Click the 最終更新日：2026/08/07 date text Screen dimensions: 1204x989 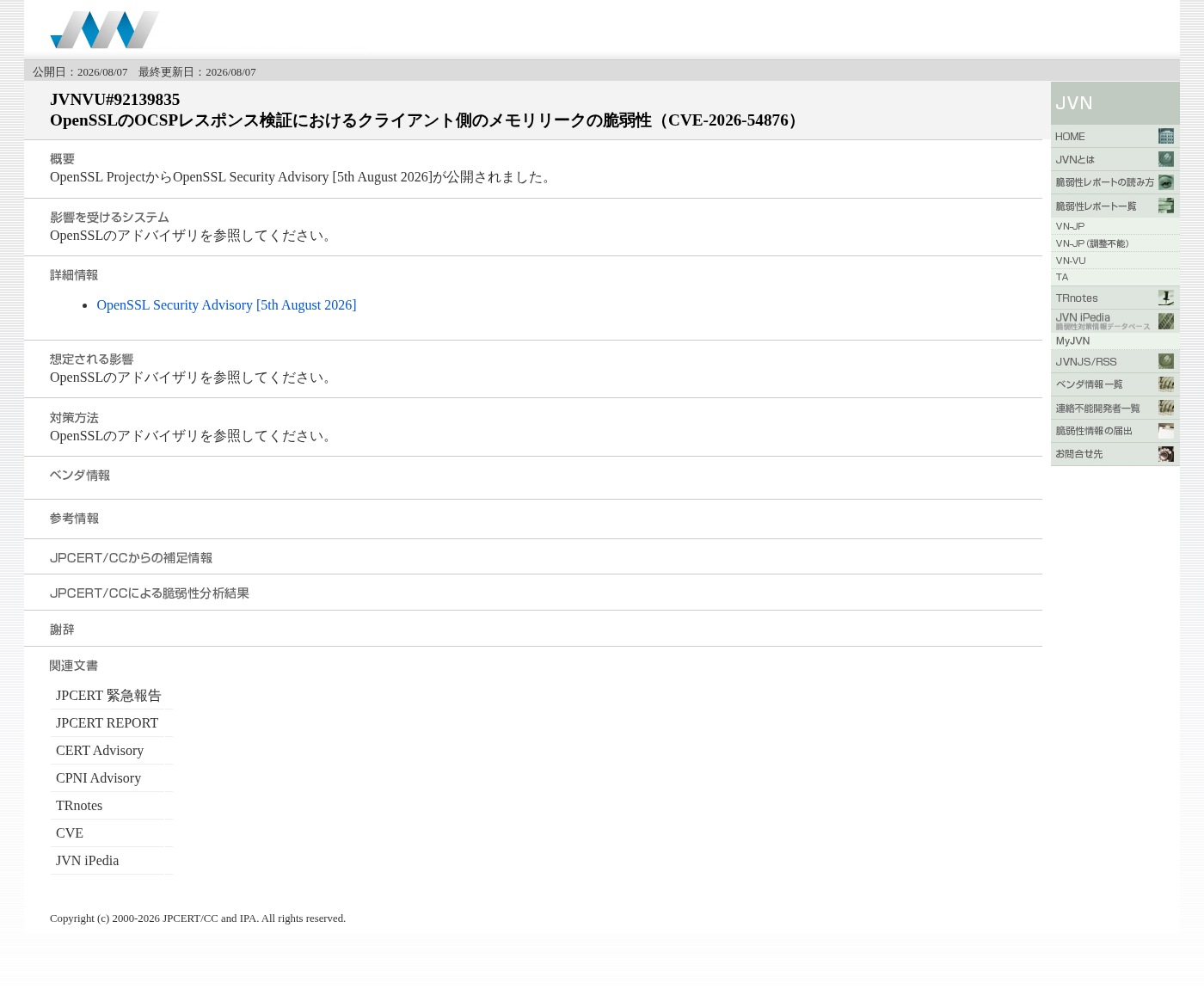[x=197, y=72]
